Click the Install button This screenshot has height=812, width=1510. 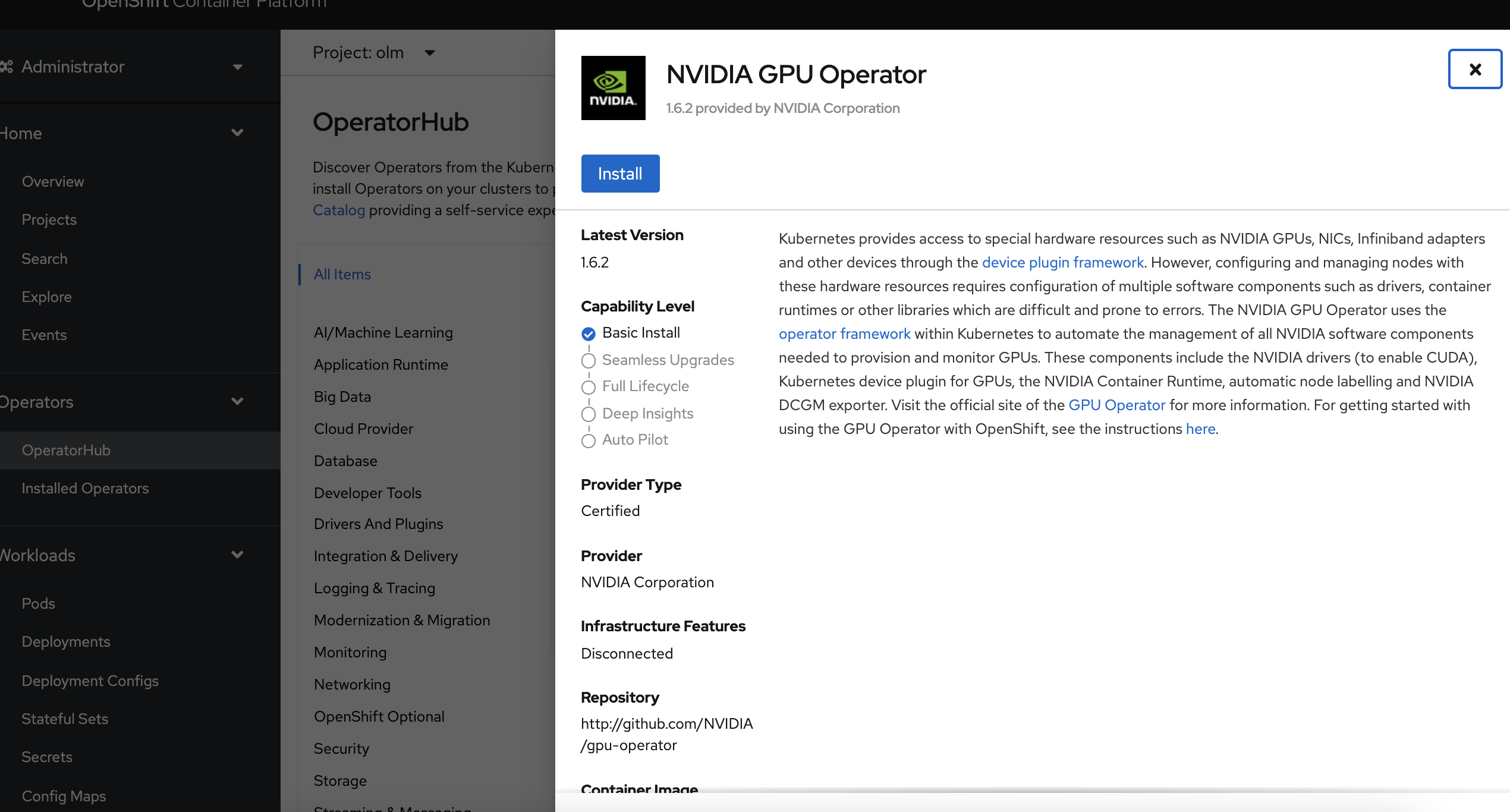[x=620, y=173]
